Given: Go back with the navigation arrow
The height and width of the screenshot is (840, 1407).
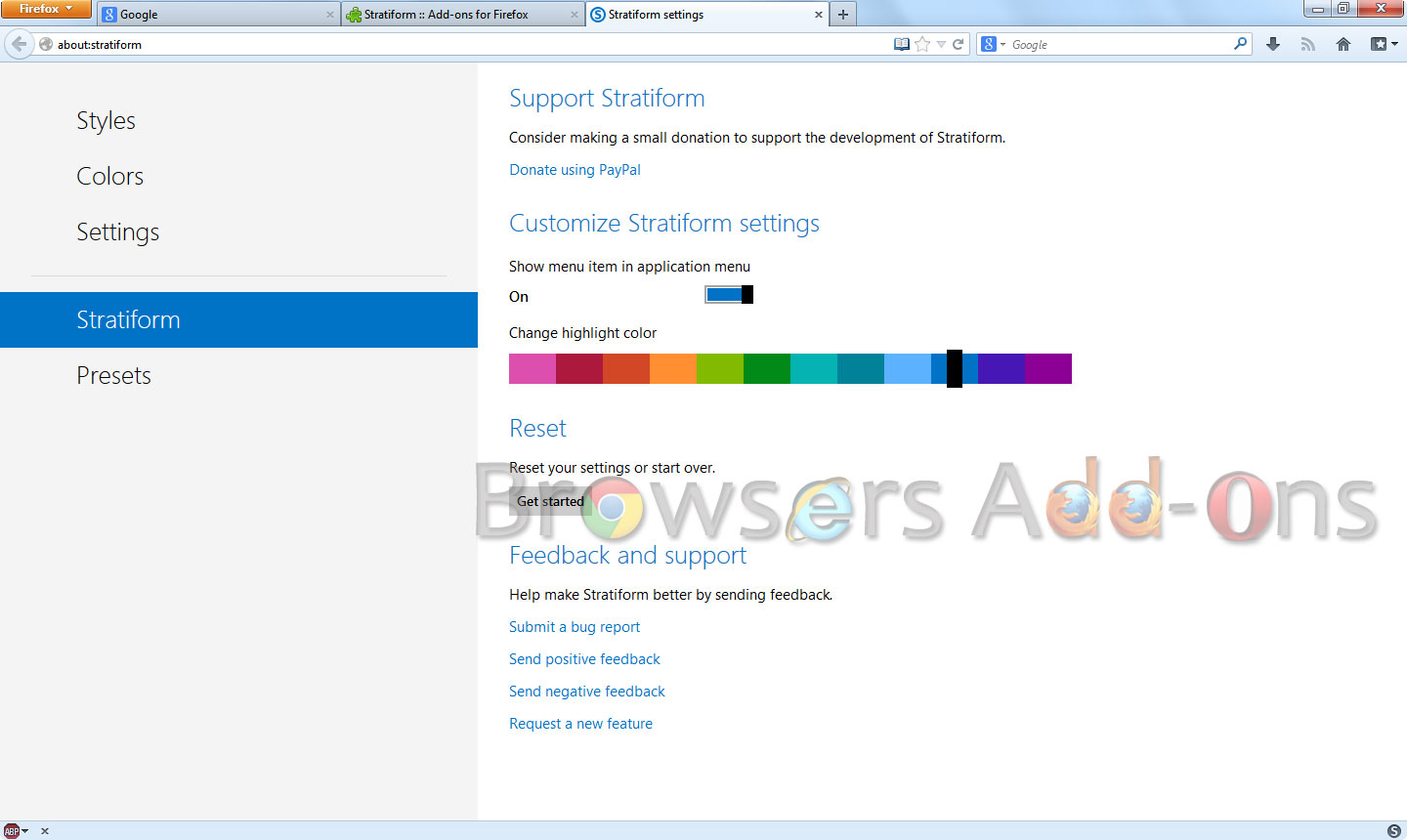Looking at the screenshot, I should pyautogui.click(x=19, y=44).
